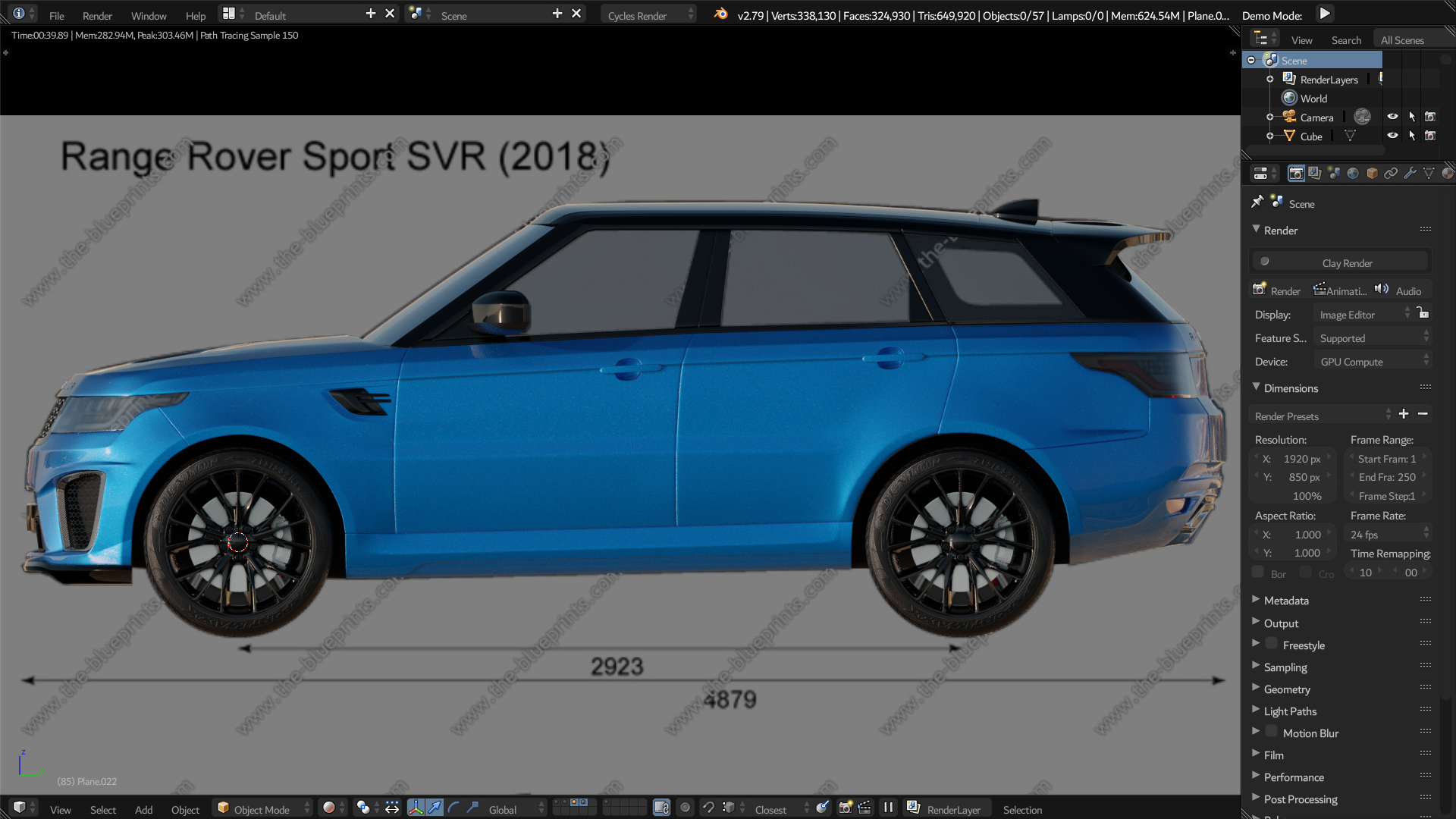The width and height of the screenshot is (1456, 819).
Task: Toggle Camera viewport visibility eye
Action: 1392,116
